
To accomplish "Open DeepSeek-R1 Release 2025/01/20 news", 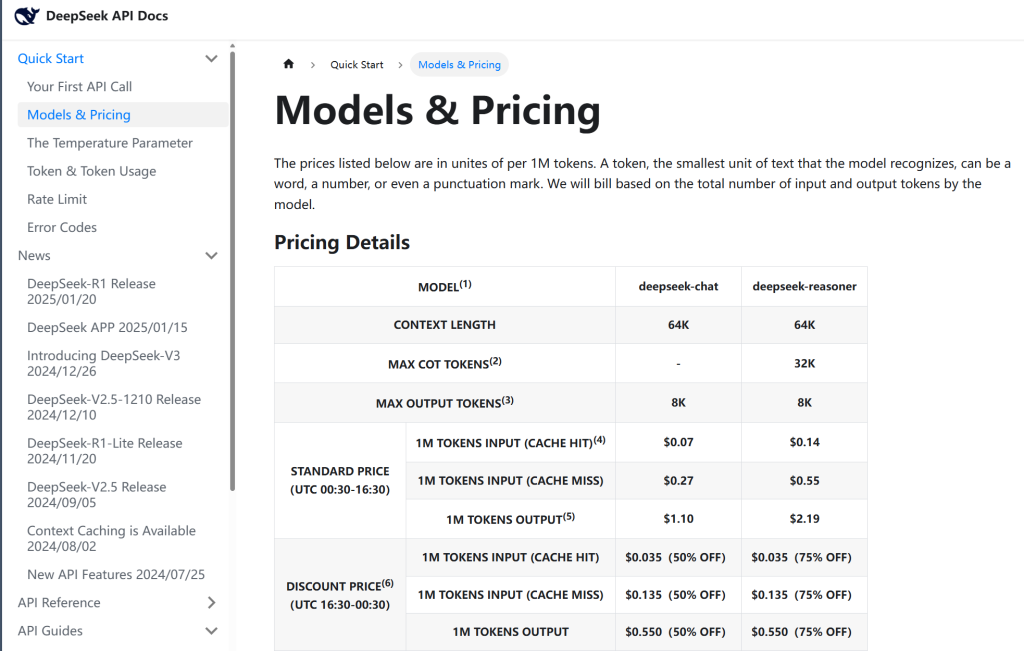I will (91, 292).
